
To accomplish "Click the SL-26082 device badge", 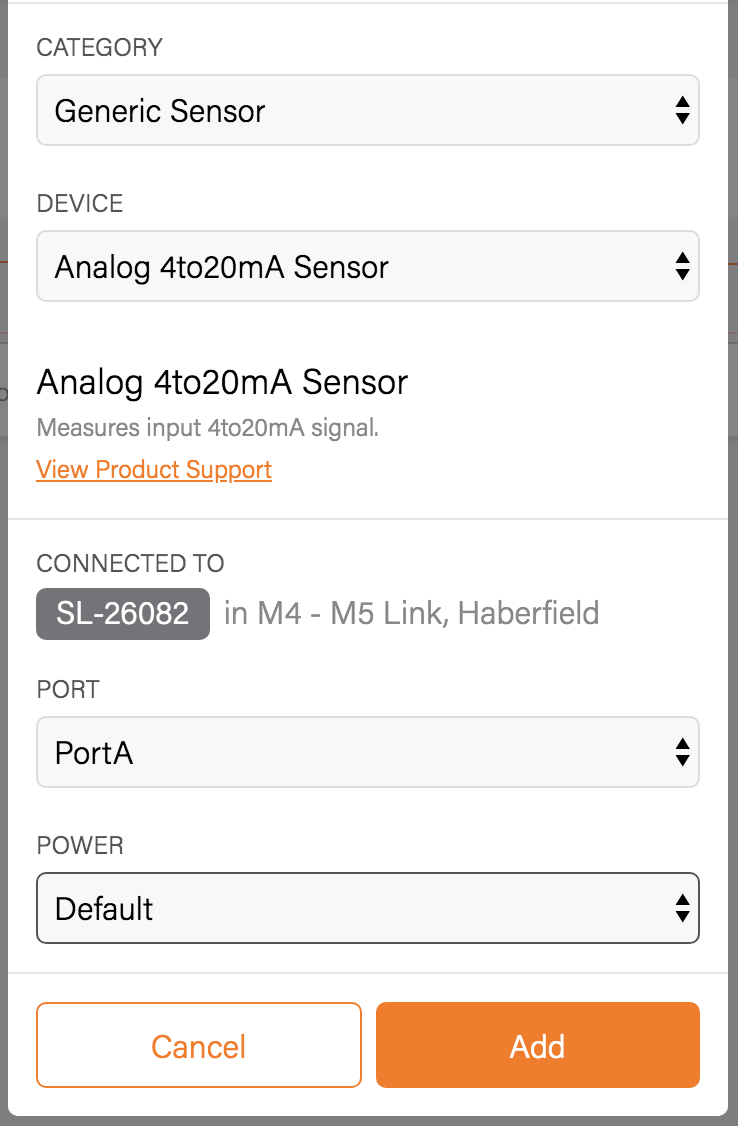I will (x=123, y=613).
